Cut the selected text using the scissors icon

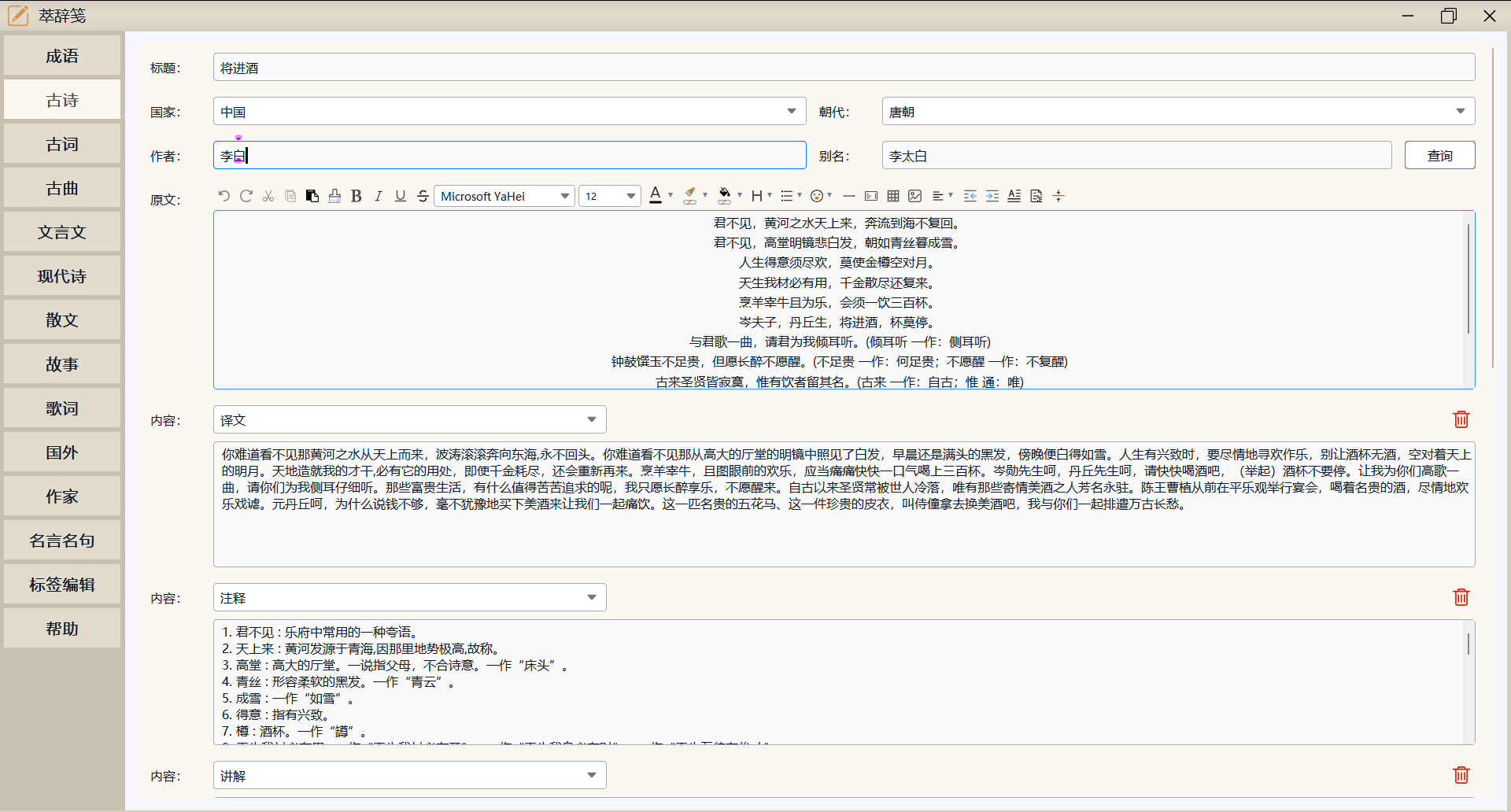point(268,196)
